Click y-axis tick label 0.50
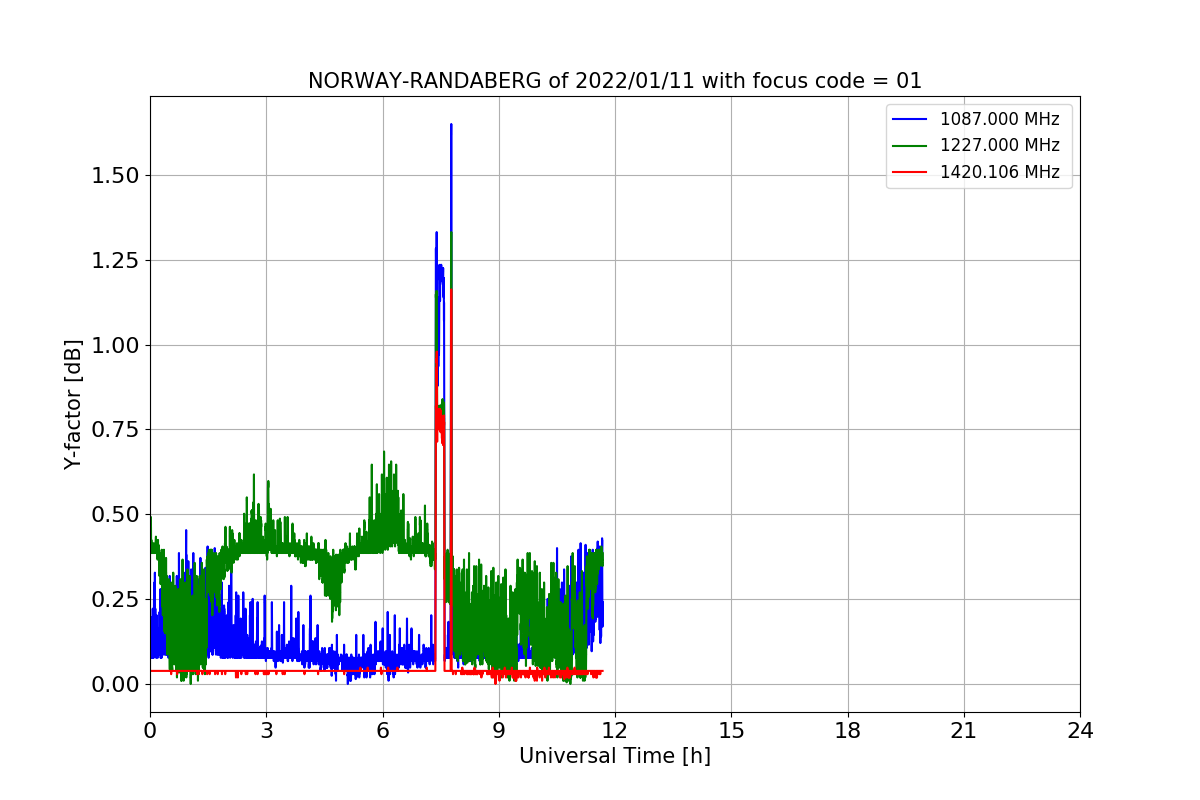Image resolution: width=1200 pixels, height=800 pixels. pos(114,514)
